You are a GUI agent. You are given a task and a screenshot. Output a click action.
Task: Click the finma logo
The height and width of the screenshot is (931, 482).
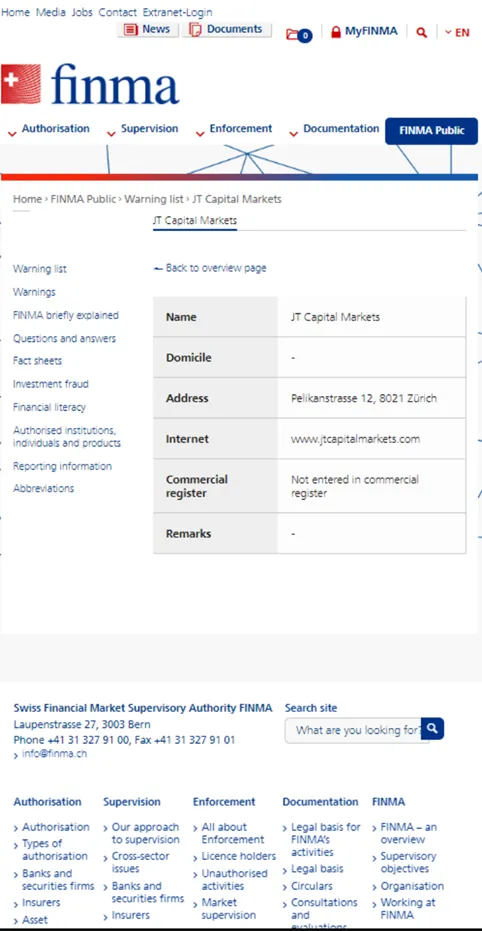click(90, 84)
